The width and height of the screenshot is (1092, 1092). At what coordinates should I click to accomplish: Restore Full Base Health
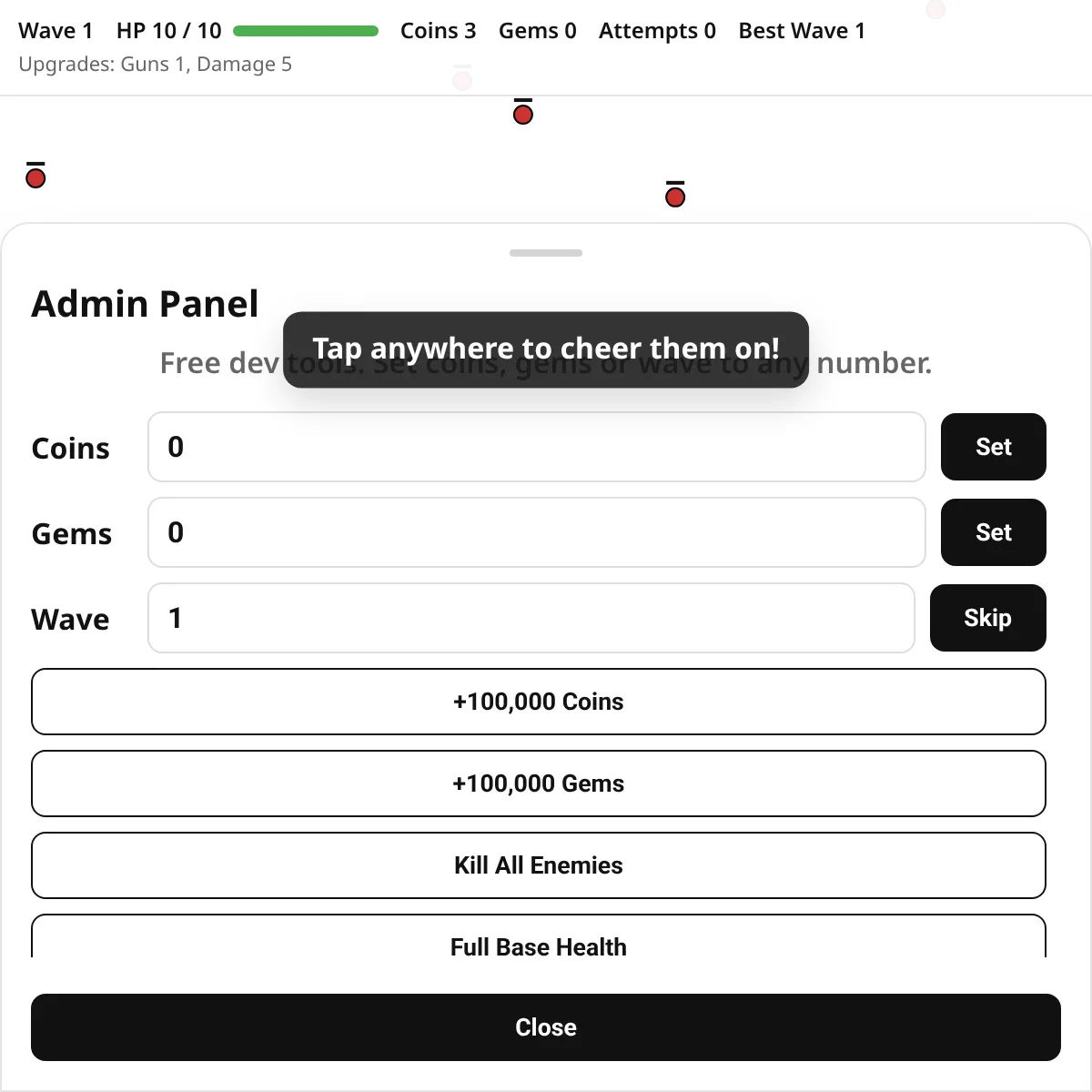click(539, 936)
